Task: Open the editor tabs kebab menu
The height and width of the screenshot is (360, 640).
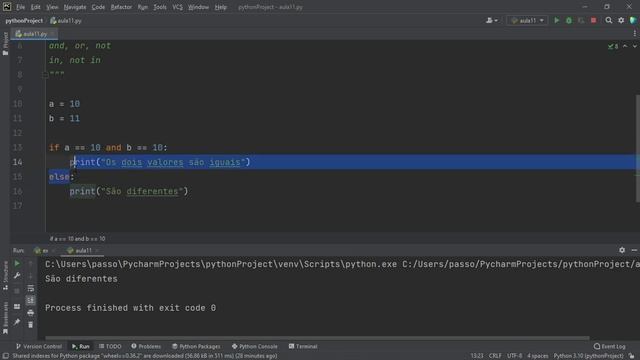Action: pyautogui.click(x=634, y=33)
